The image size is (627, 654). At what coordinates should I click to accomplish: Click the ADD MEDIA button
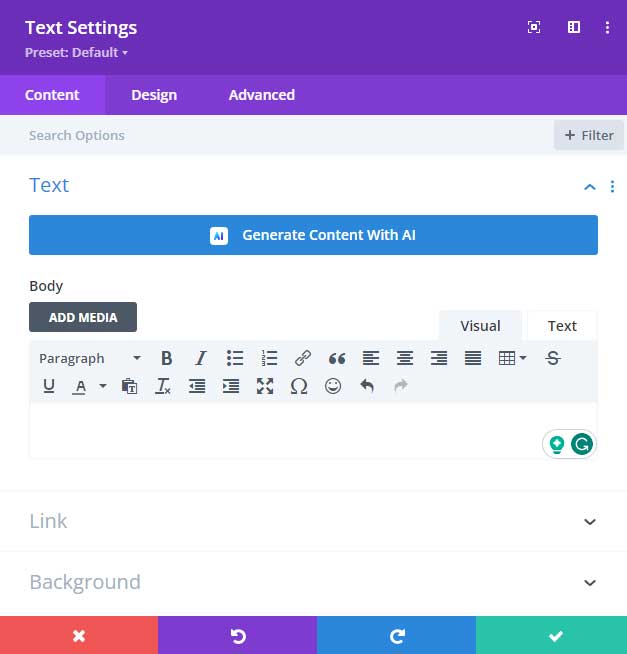pyautogui.click(x=83, y=317)
